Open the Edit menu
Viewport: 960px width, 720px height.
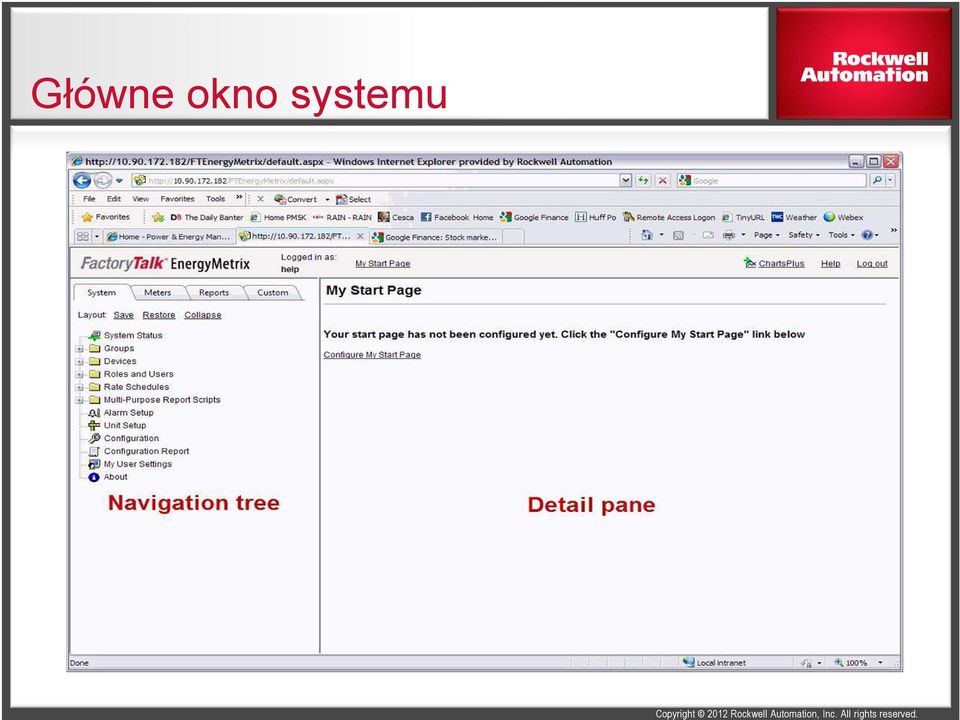click(x=114, y=199)
